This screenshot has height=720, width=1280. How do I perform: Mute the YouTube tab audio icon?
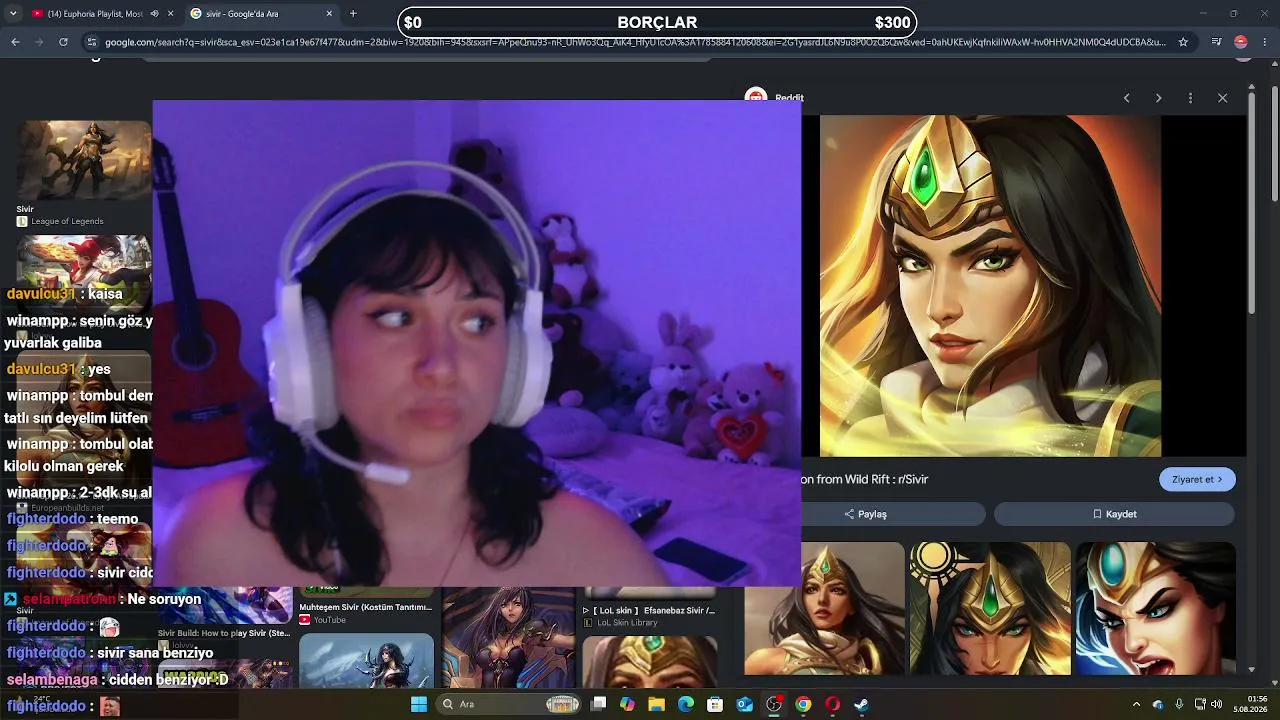(x=155, y=14)
